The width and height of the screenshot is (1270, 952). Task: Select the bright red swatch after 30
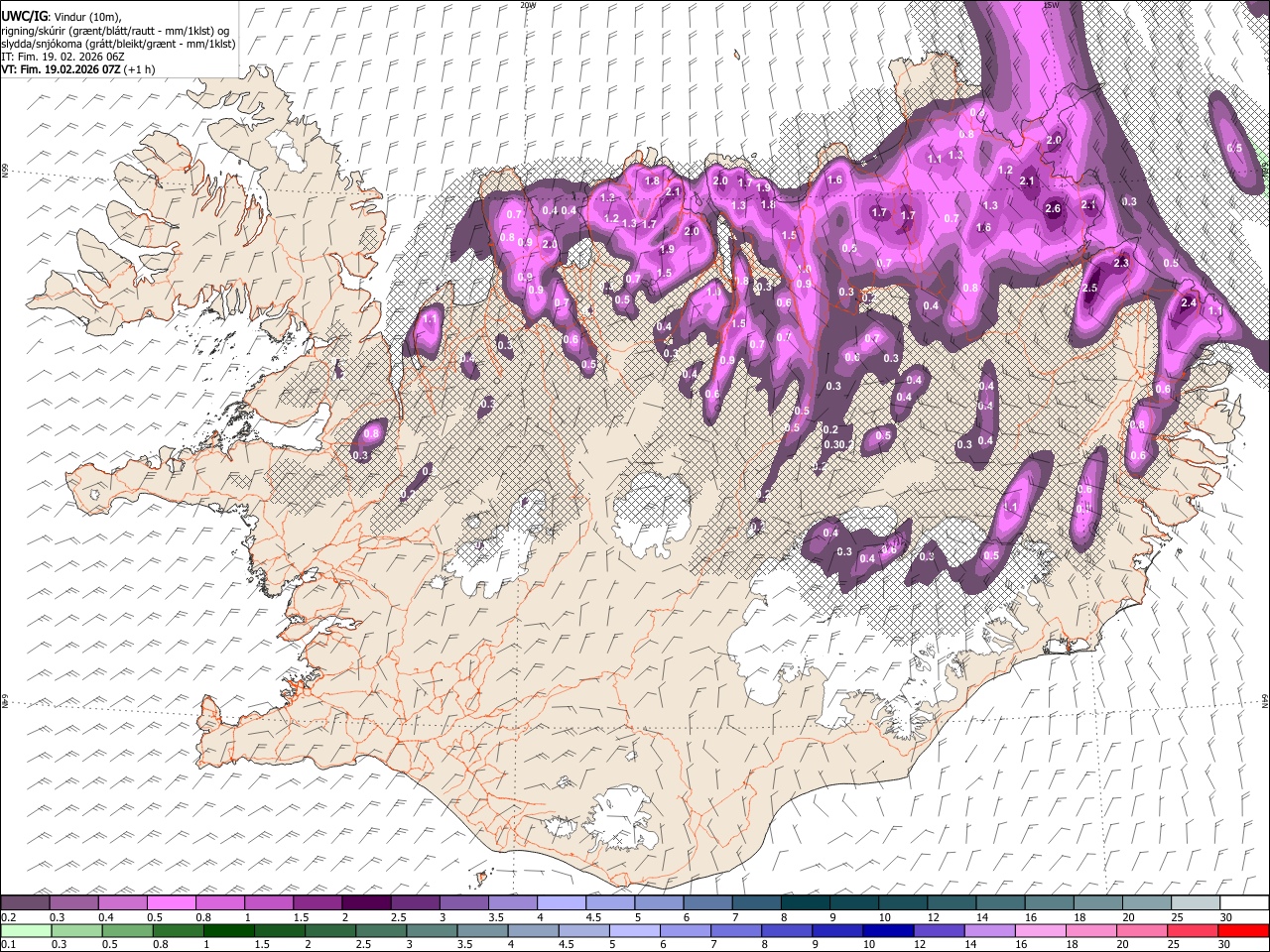[1244, 930]
